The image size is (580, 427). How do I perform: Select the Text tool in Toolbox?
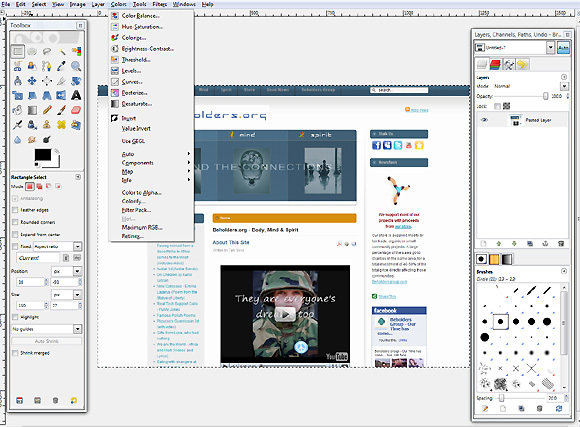[x=76, y=95]
